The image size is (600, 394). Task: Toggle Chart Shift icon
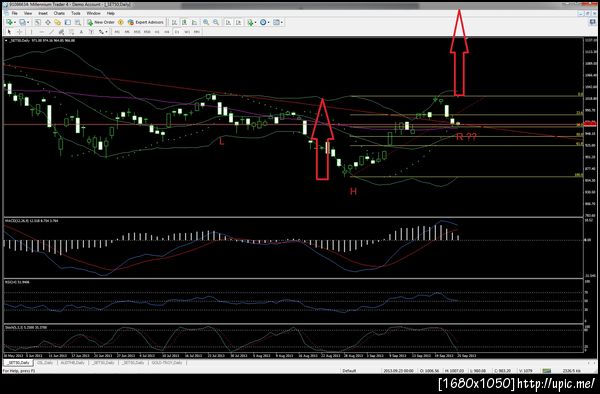coord(239,22)
